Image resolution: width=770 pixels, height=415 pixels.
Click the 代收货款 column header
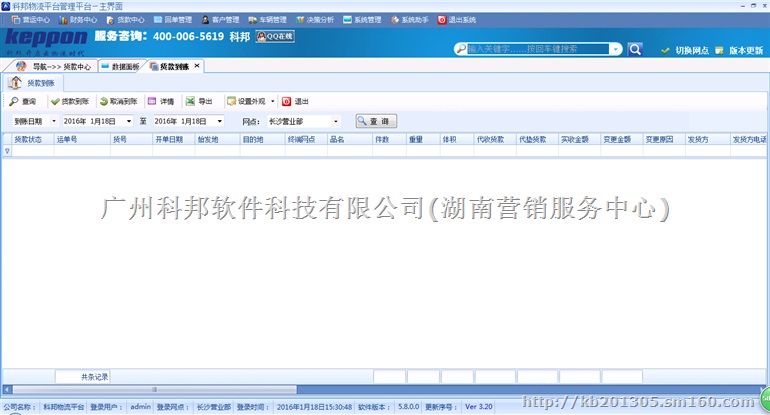click(x=495, y=139)
